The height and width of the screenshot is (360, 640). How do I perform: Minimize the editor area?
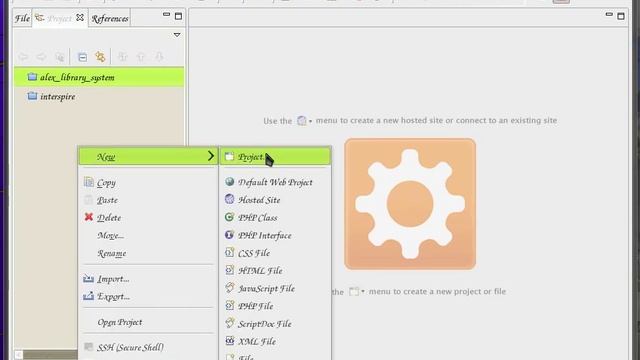tap(609, 15)
